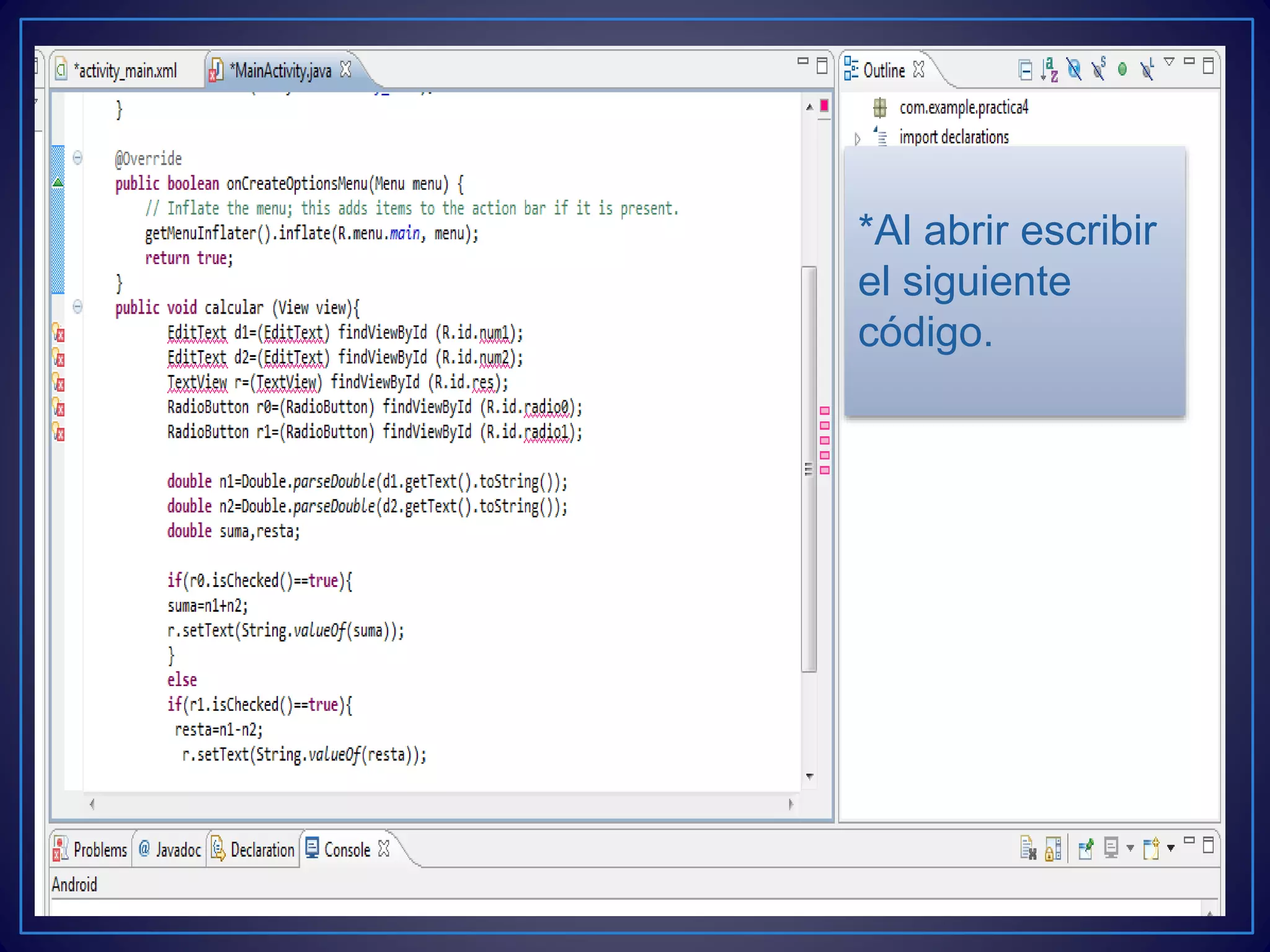
Task: Click error marker on TextView r line
Action: pyautogui.click(x=58, y=382)
